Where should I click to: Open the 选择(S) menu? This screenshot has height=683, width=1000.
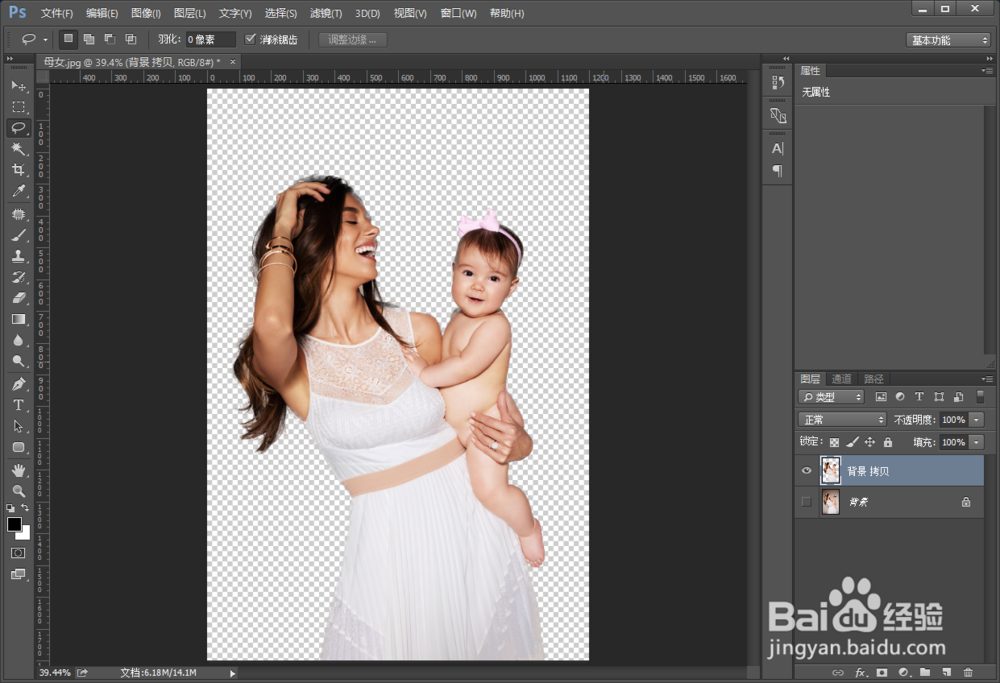pos(281,13)
